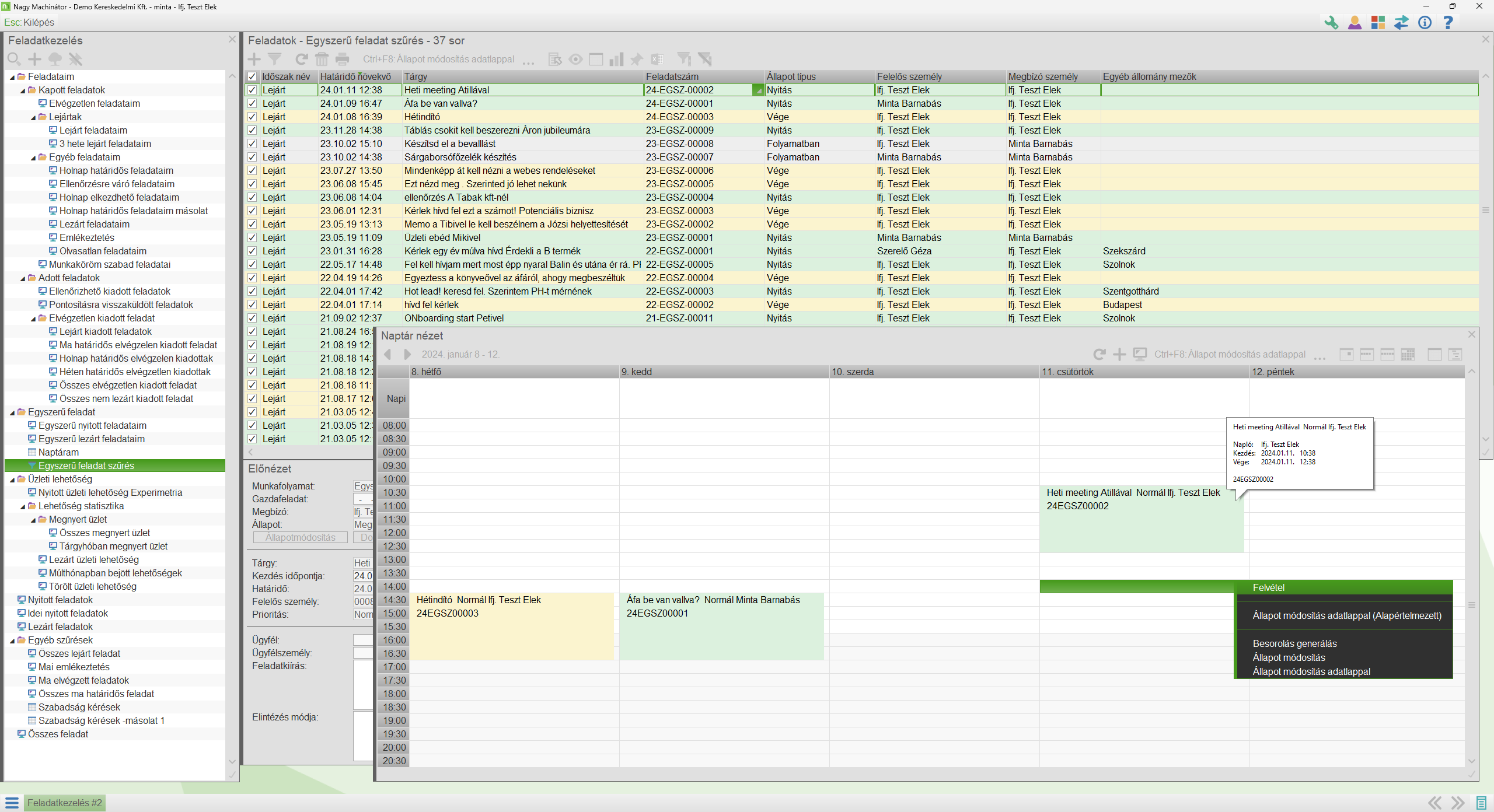The image size is (1494, 812).
Task: Click the Excel export icon
Action: [657, 59]
